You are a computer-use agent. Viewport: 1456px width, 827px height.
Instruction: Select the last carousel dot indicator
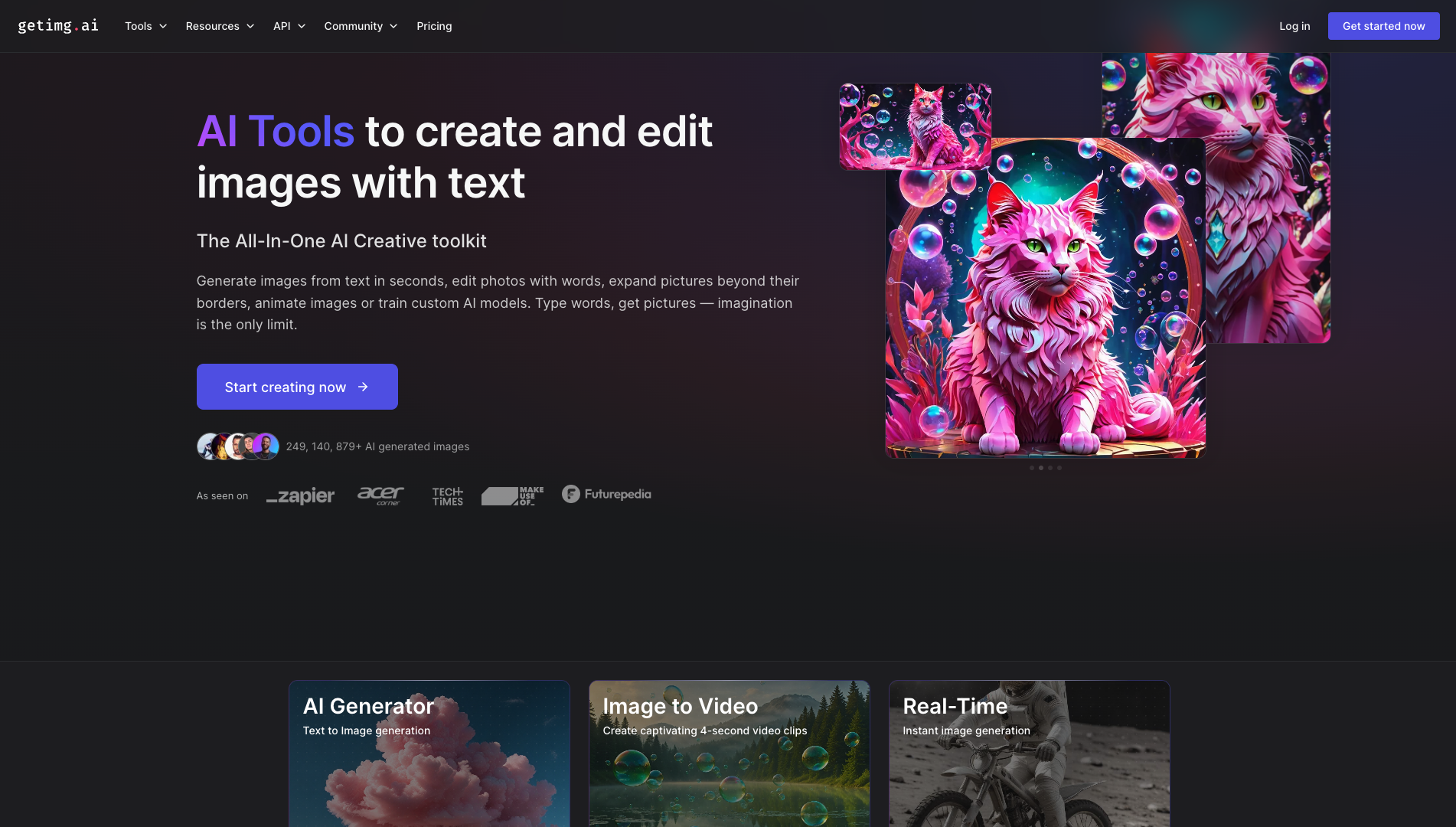click(x=1059, y=468)
